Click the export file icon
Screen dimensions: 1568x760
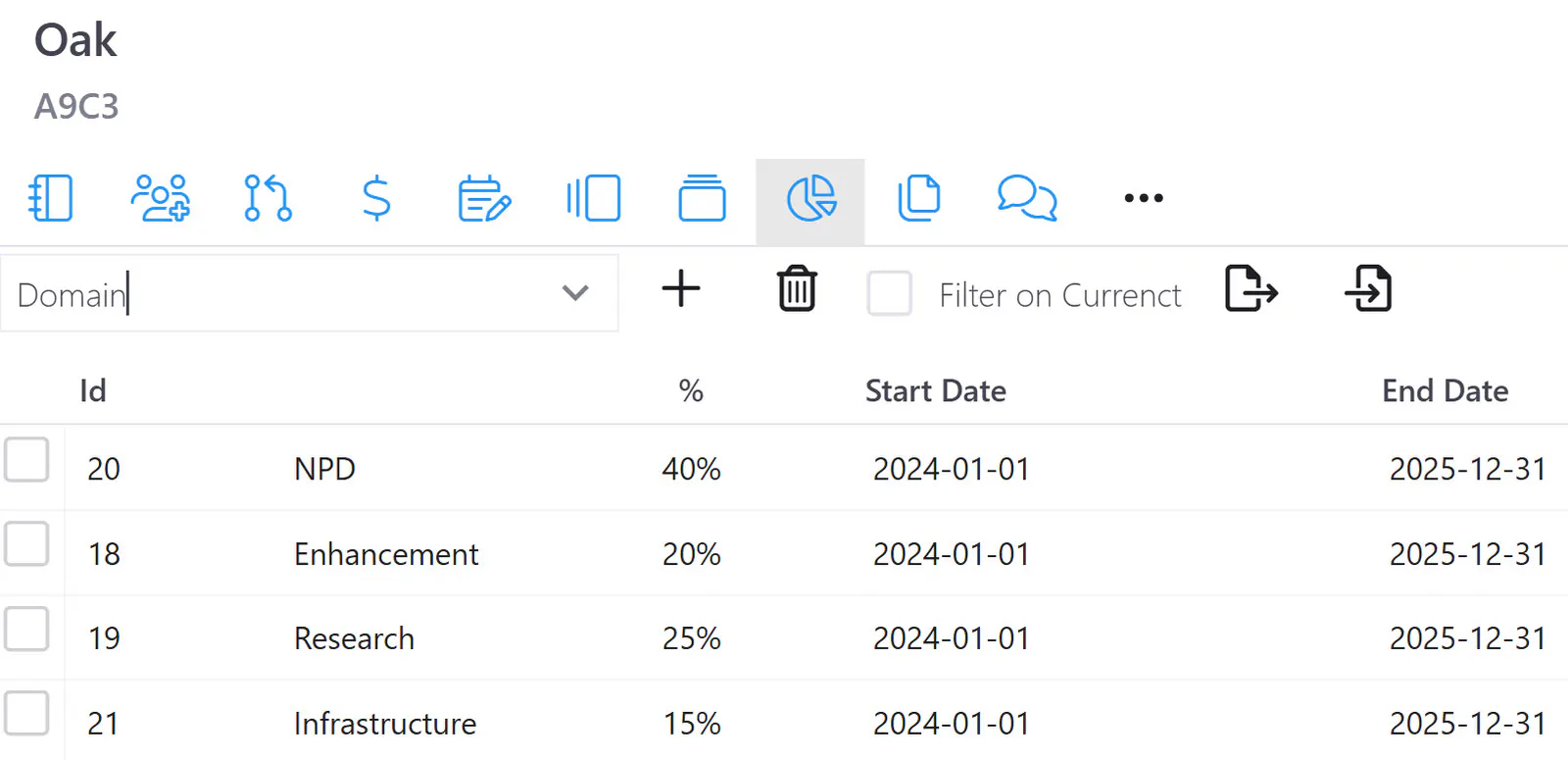1251,289
